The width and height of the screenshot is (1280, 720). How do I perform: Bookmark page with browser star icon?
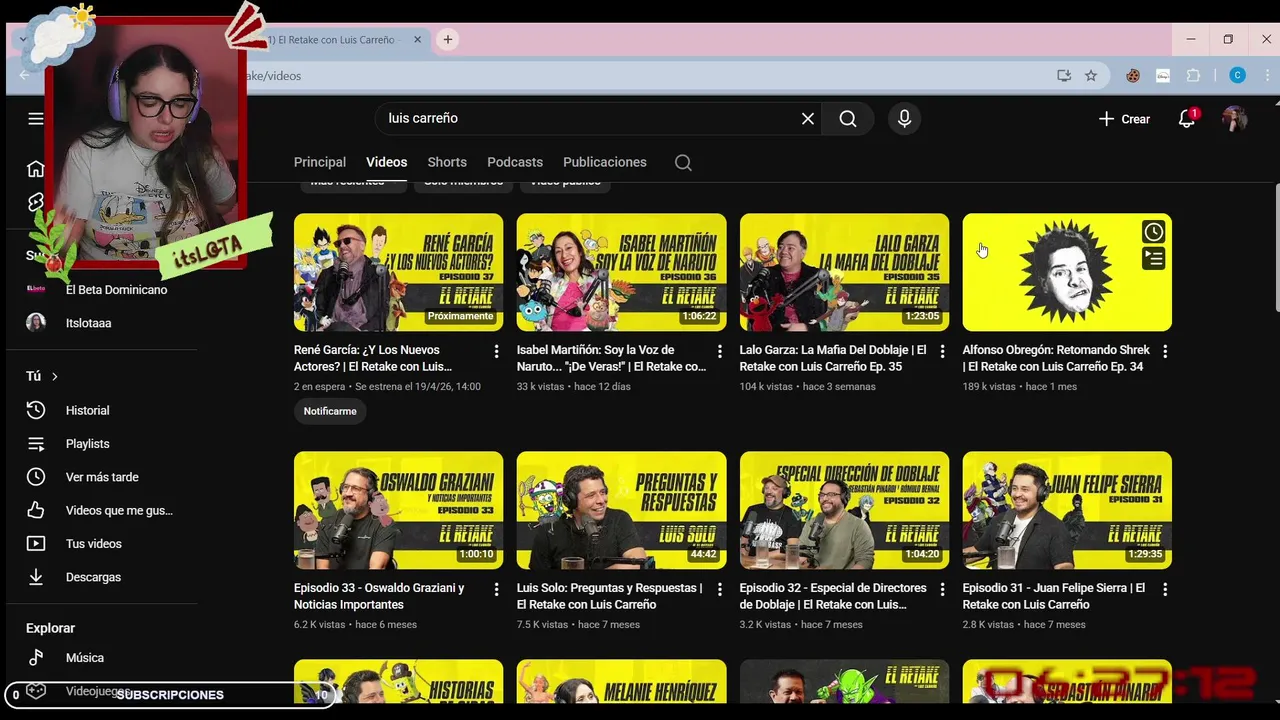click(1091, 76)
